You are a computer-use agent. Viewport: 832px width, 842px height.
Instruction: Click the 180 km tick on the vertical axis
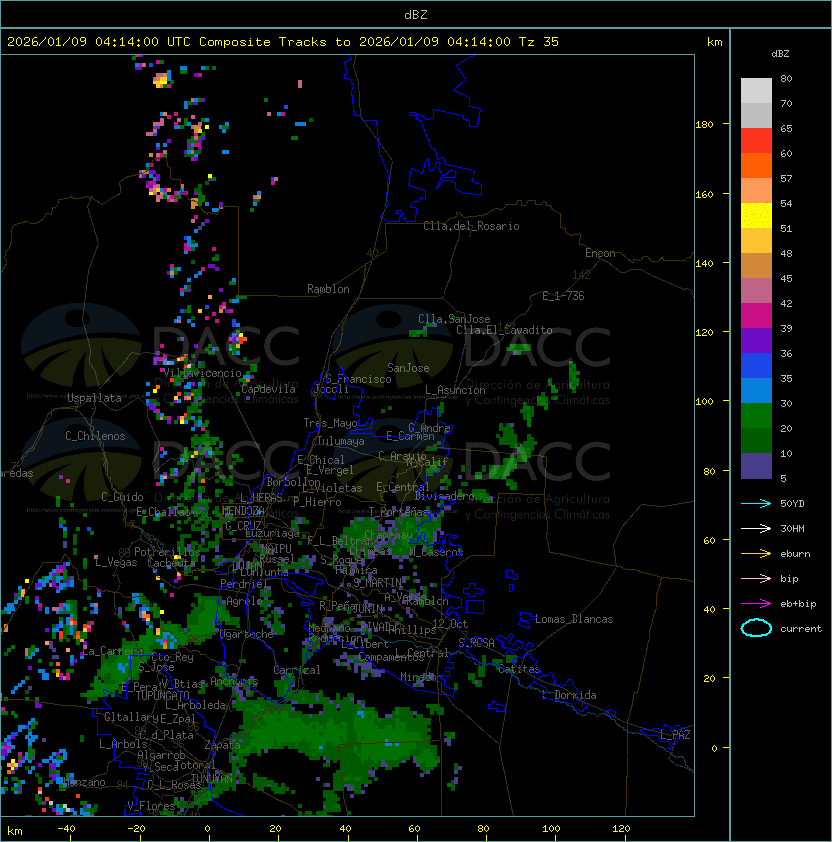[x=704, y=125]
